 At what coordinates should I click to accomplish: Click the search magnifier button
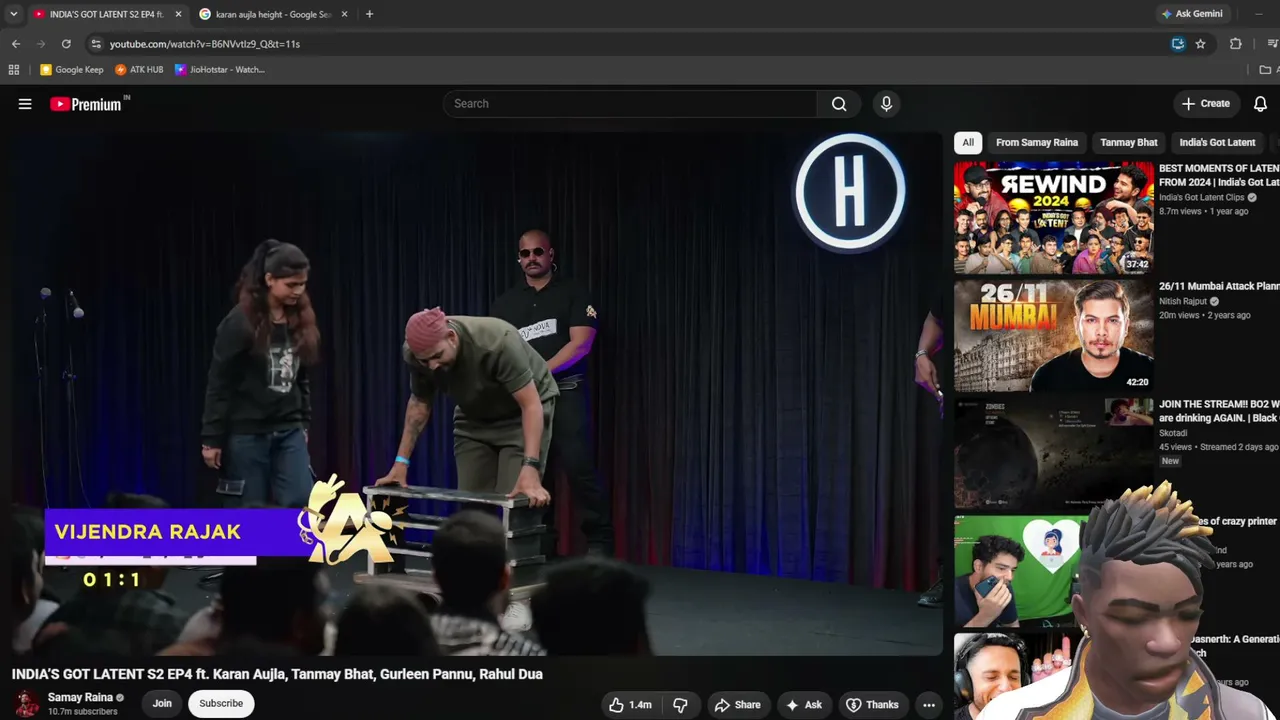tap(839, 104)
